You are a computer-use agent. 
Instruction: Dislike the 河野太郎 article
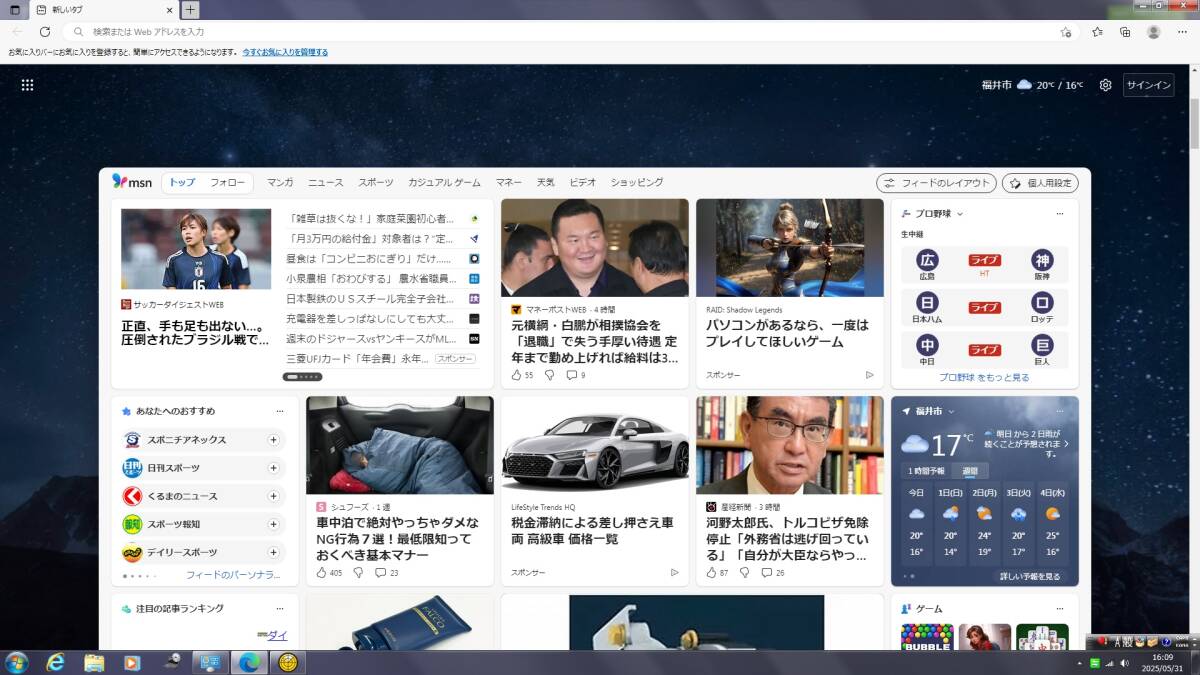coord(744,573)
